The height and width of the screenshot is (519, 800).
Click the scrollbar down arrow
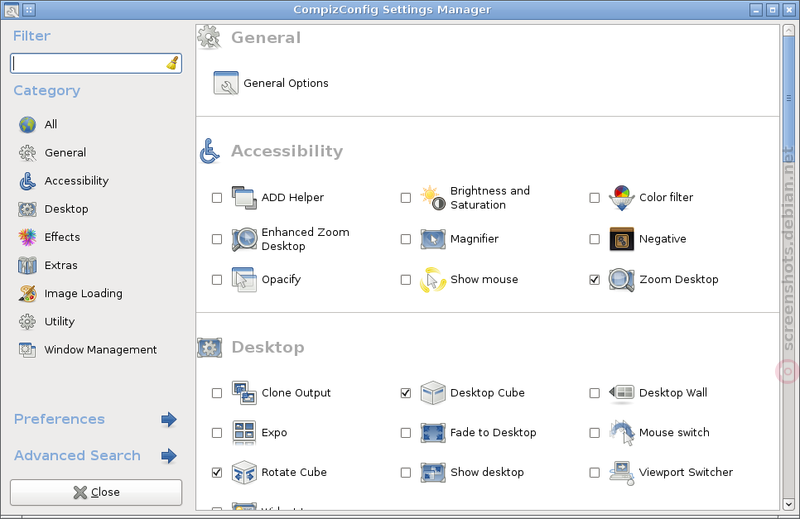pos(788,504)
